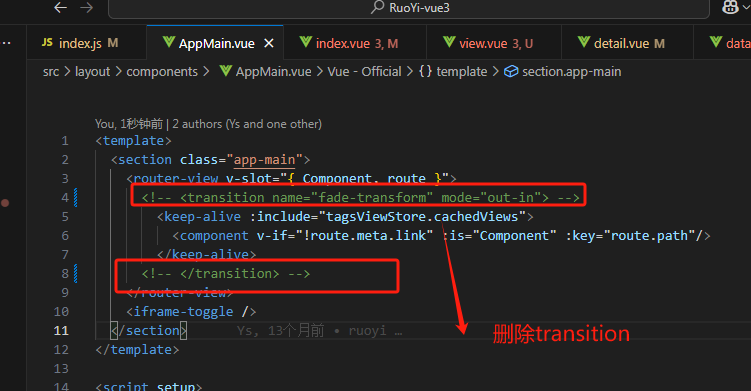Viewport: 751px width, 391px height.
Task: Click the components breadcrumb
Action: click(x=162, y=72)
